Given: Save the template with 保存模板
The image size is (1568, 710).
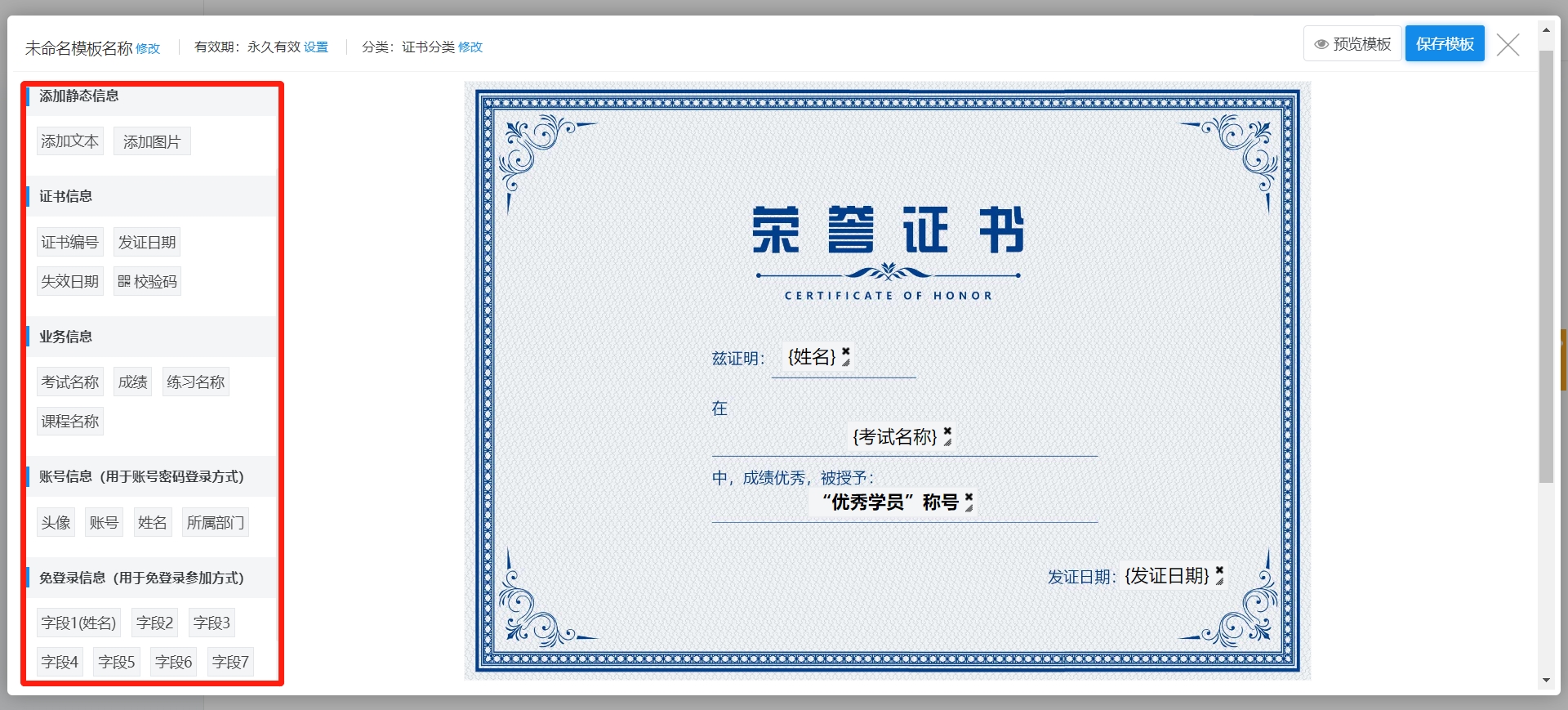Looking at the screenshot, I should (x=1444, y=44).
